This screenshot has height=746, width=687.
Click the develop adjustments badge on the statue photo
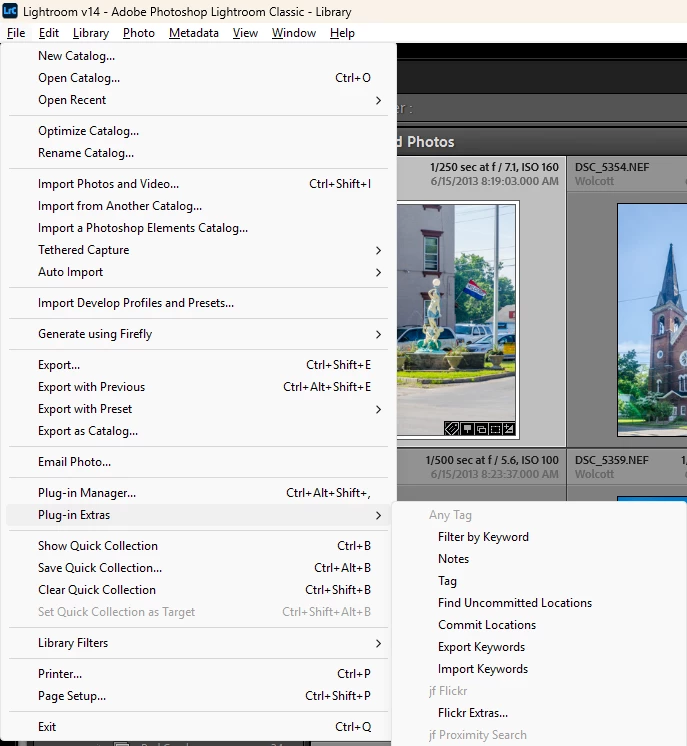point(509,429)
